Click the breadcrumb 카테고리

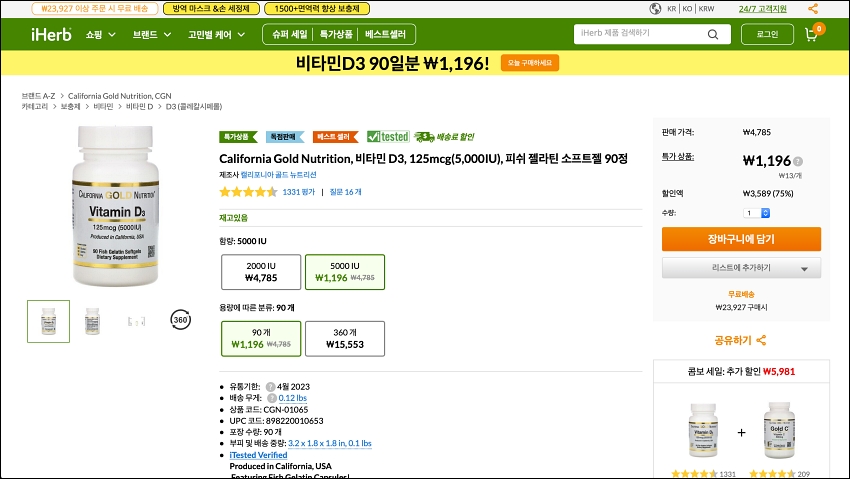coord(35,107)
